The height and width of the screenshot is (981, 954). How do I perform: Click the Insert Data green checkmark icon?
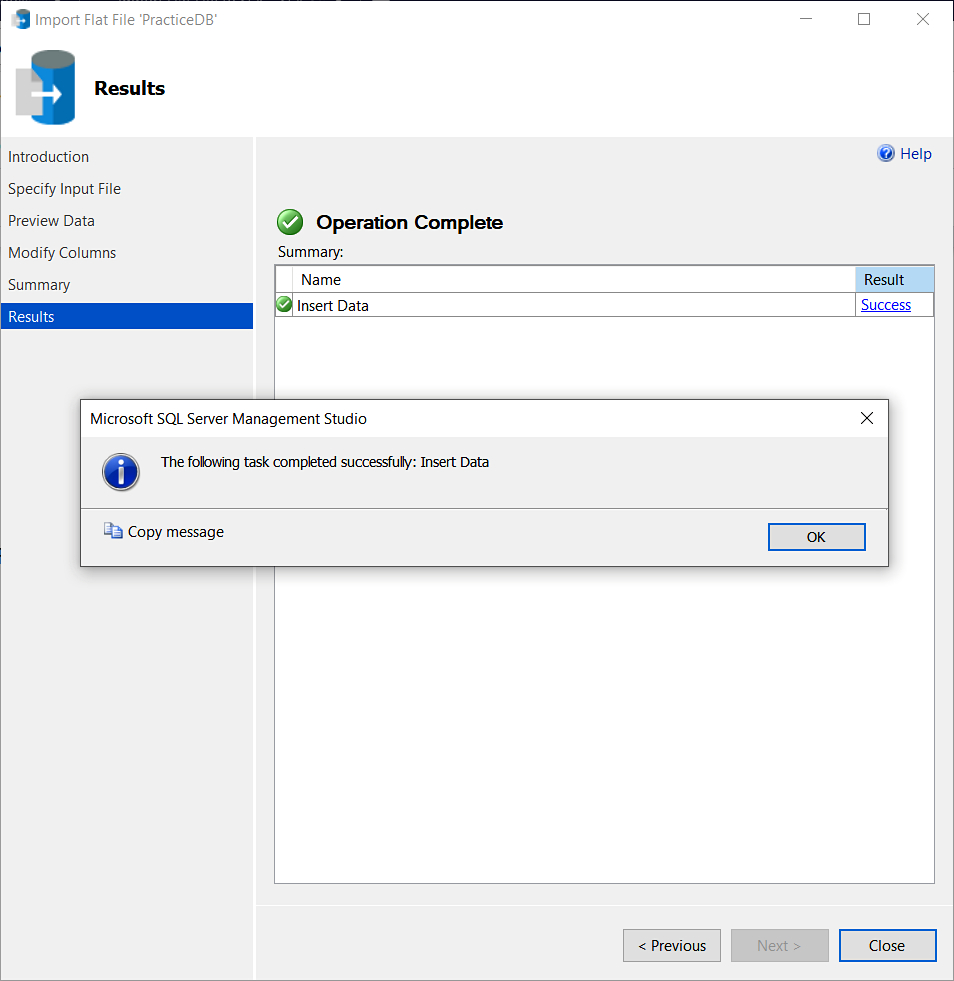coord(284,304)
